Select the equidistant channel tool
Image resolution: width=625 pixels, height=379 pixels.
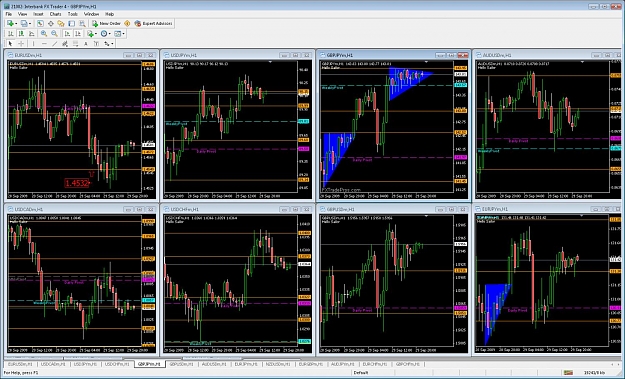tap(65, 43)
